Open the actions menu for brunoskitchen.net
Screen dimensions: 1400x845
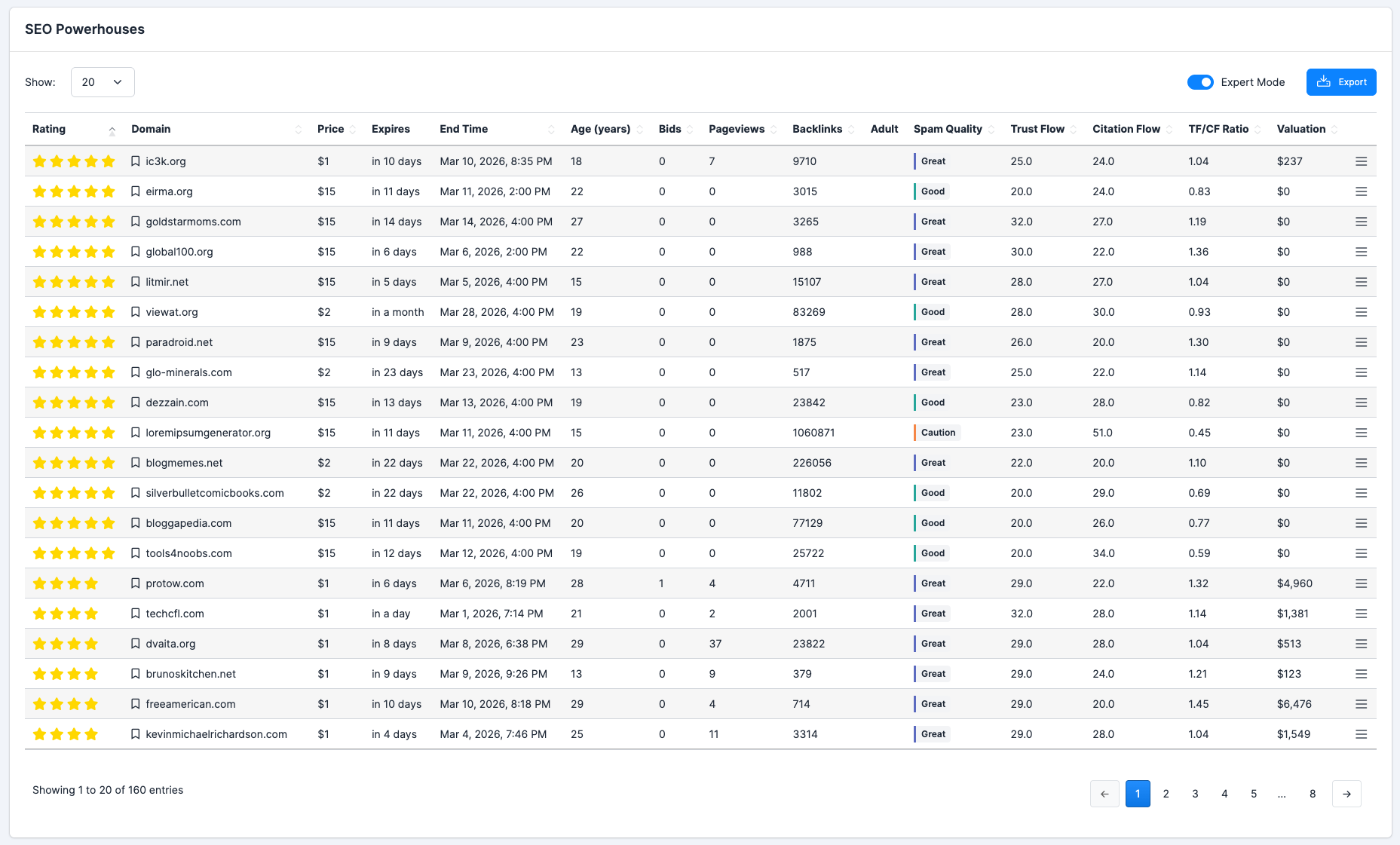point(1361,673)
